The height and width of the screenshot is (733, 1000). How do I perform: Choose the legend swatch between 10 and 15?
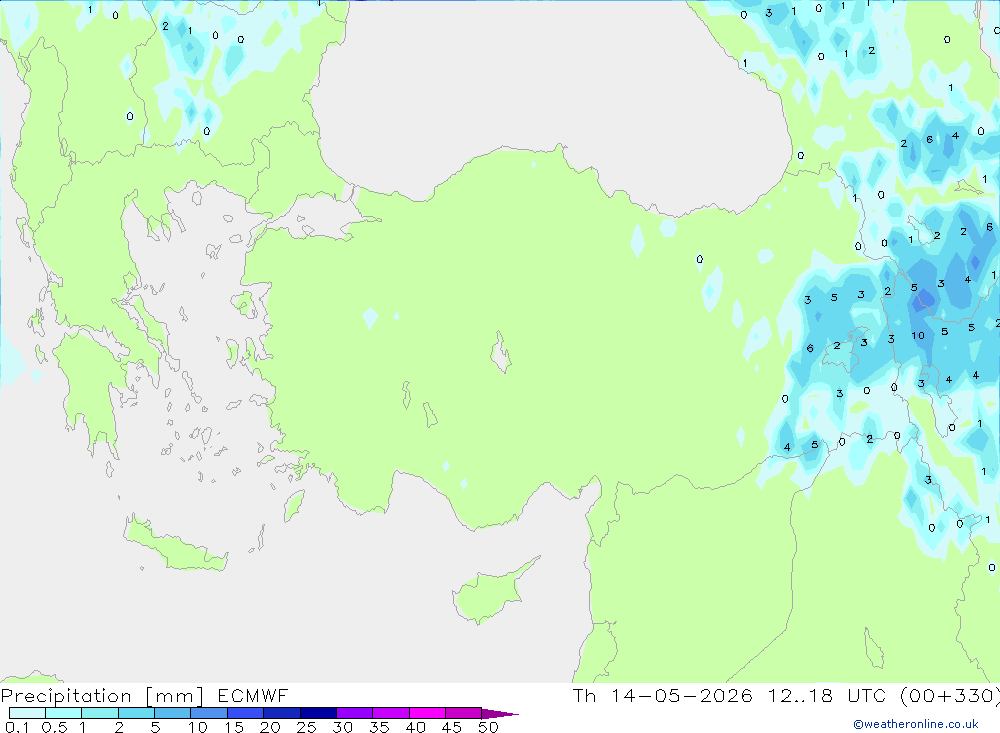pyautogui.click(x=209, y=713)
